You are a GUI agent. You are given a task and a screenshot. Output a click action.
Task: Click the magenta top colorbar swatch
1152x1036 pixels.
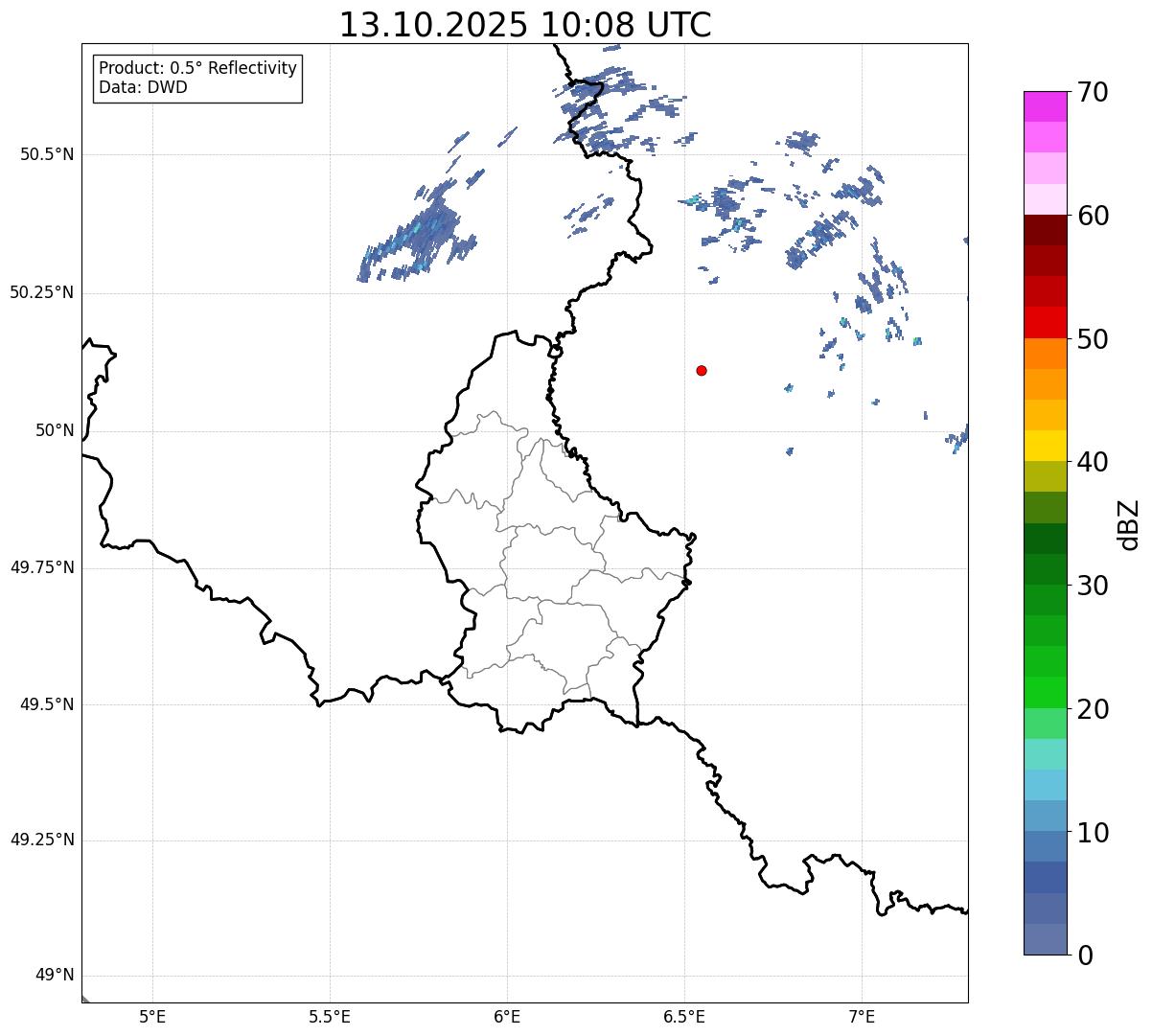1046,106
